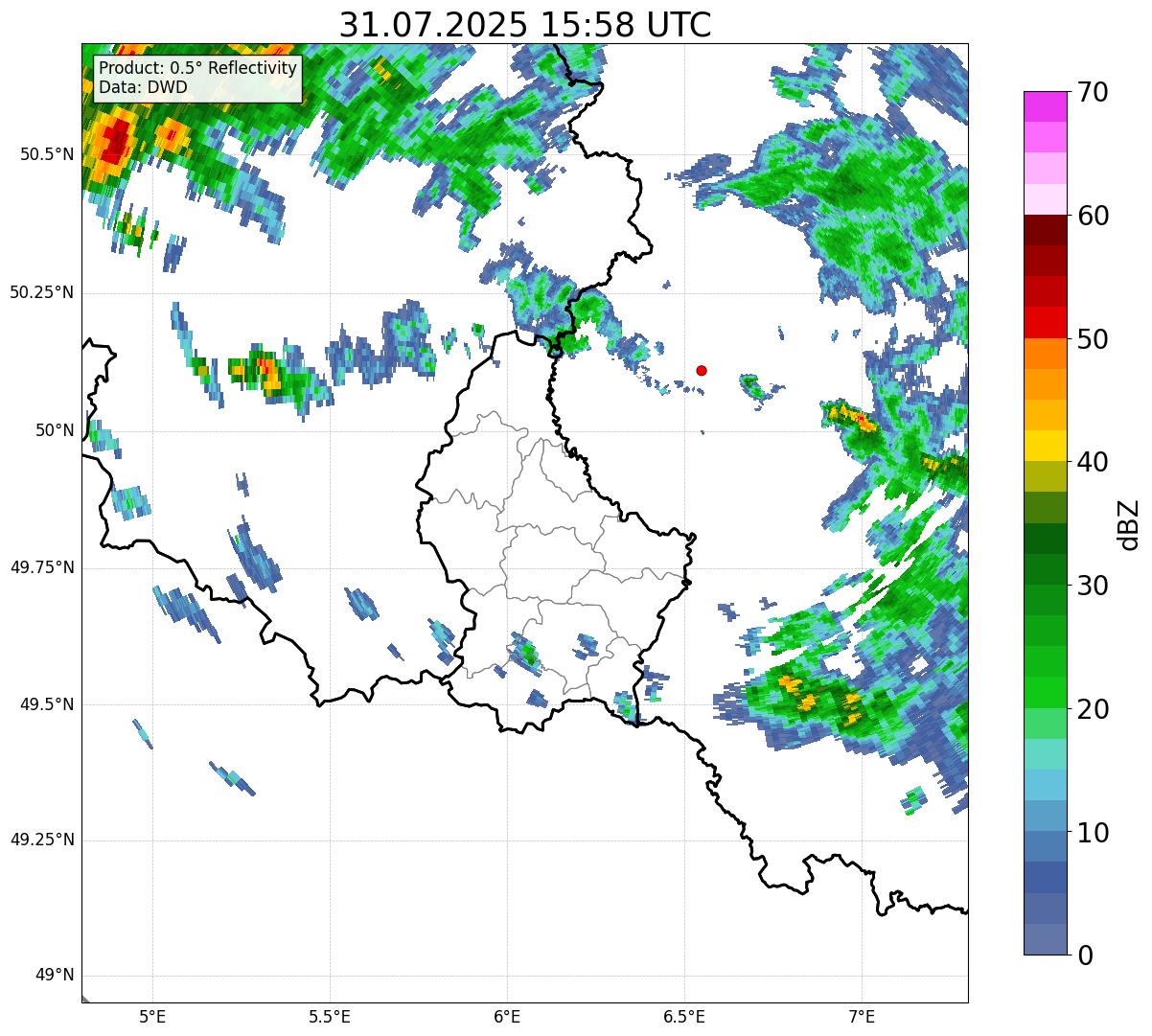
Task: Click the 49.5°N latitude label
Action: (x=47, y=704)
